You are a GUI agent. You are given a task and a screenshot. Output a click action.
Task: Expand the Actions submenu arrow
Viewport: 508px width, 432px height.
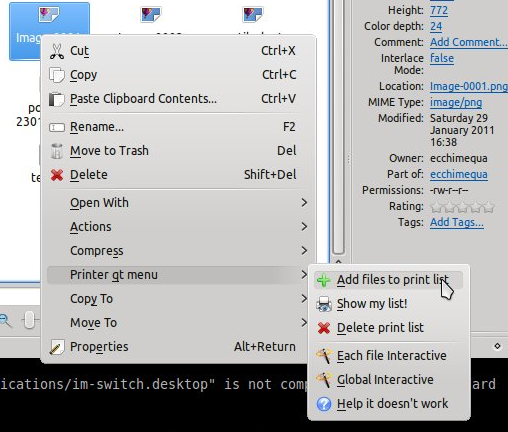pos(304,227)
